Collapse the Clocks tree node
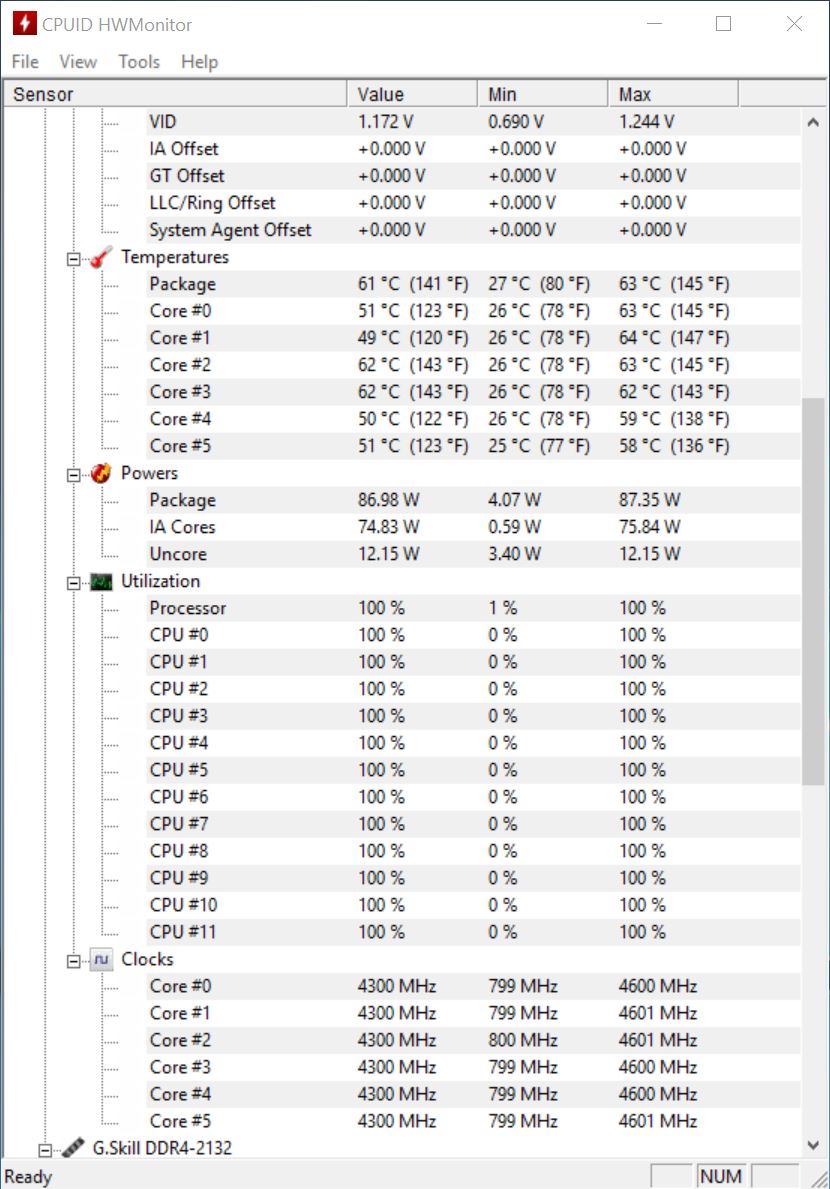 73,961
